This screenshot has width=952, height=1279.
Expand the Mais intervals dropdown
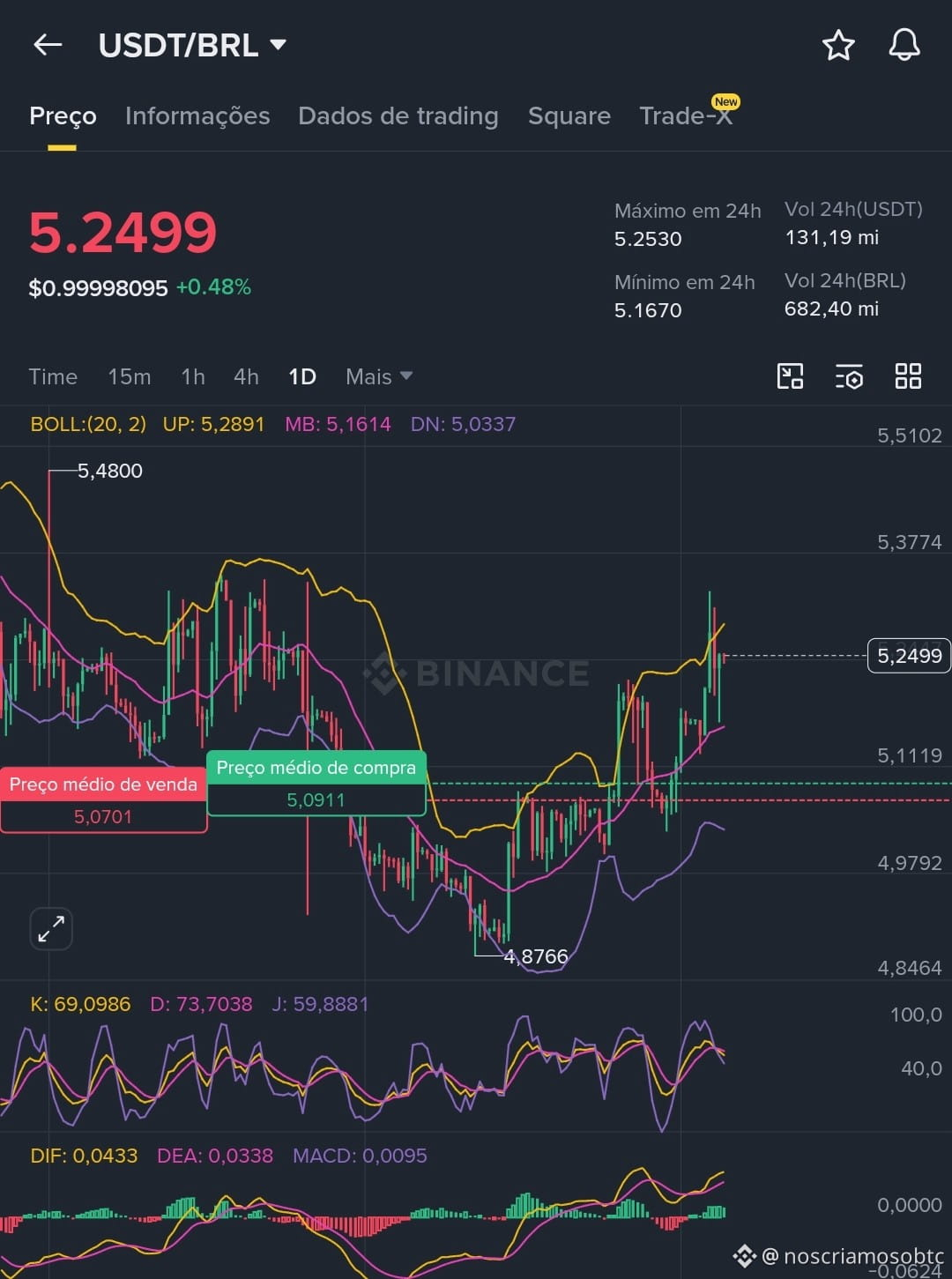(x=379, y=376)
